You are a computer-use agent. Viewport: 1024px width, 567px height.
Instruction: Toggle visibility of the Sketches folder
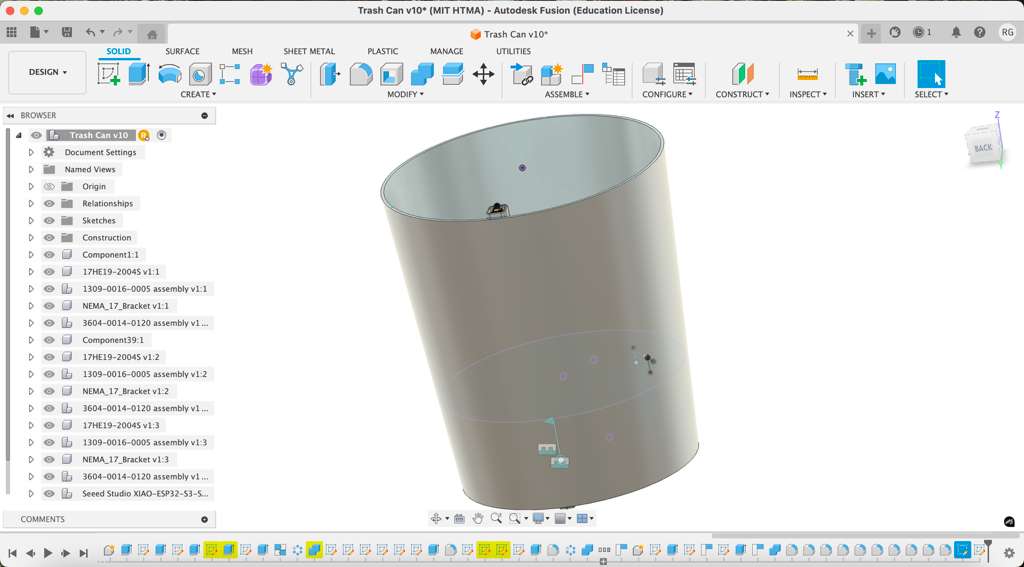tap(49, 221)
